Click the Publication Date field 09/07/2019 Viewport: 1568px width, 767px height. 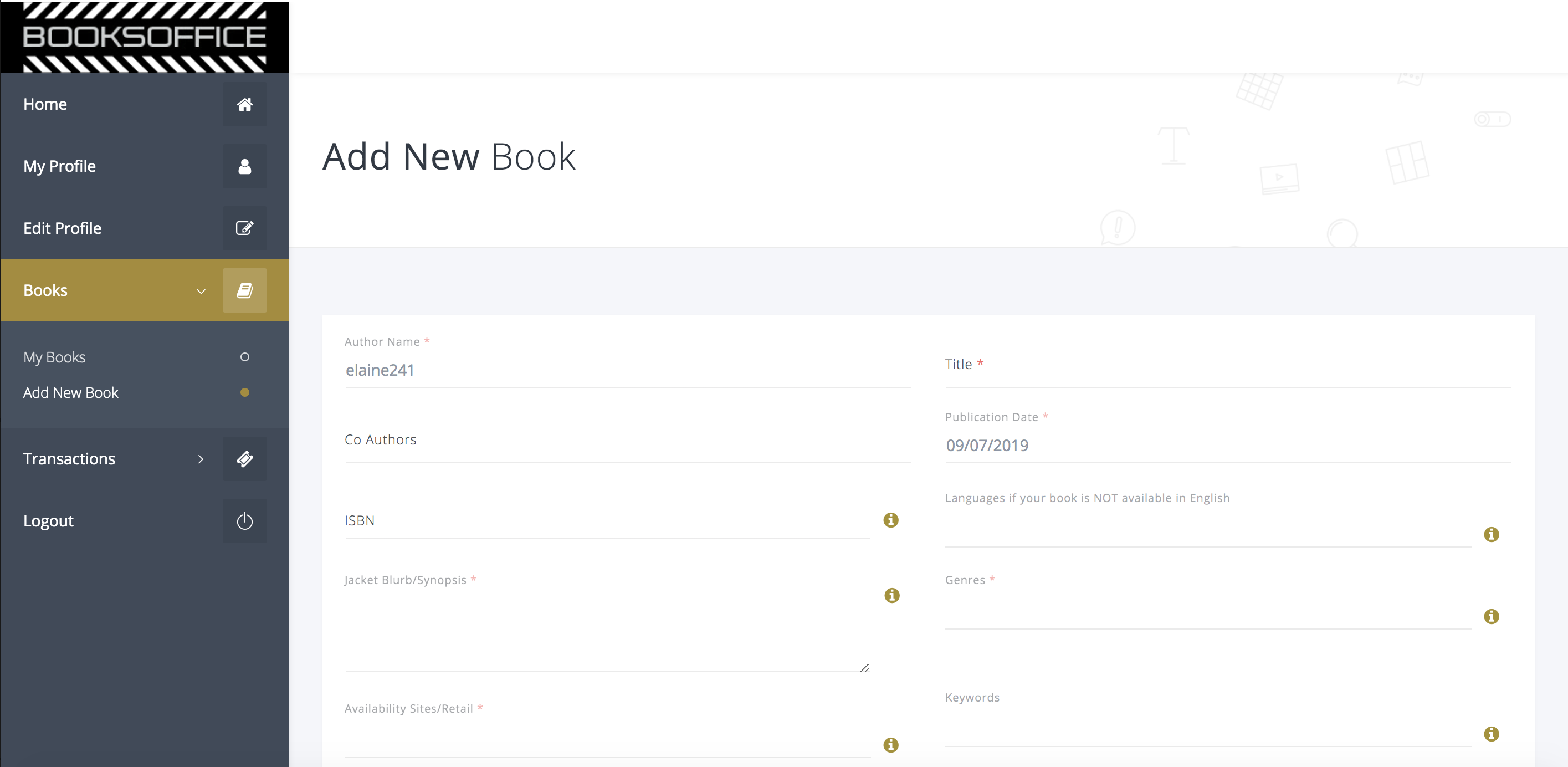point(1228,446)
